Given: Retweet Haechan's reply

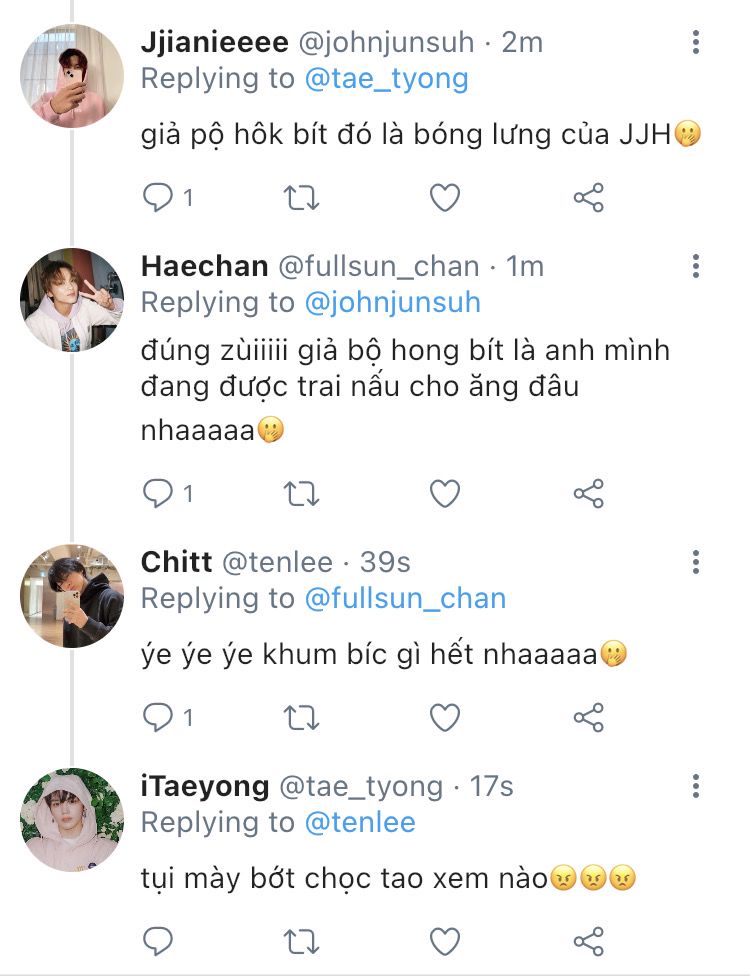Looking at the screenshot, I should (x=301, y=494).
